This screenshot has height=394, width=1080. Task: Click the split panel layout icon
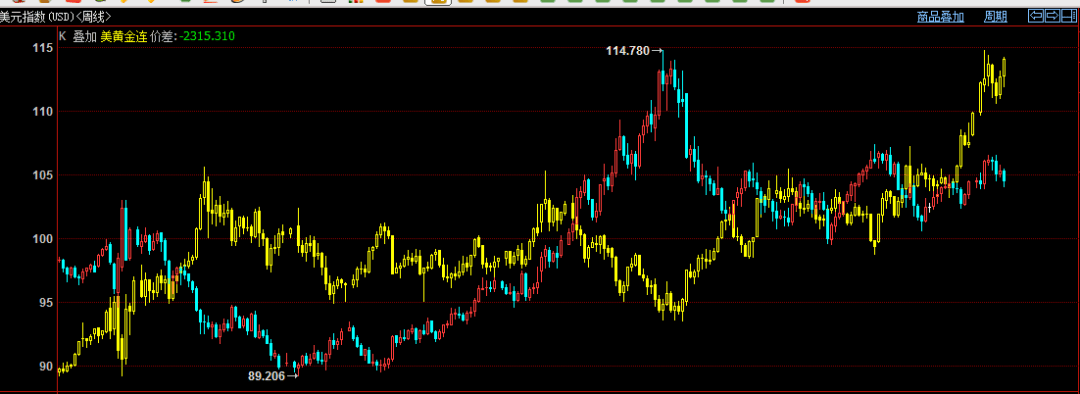tap(1069, 16)
